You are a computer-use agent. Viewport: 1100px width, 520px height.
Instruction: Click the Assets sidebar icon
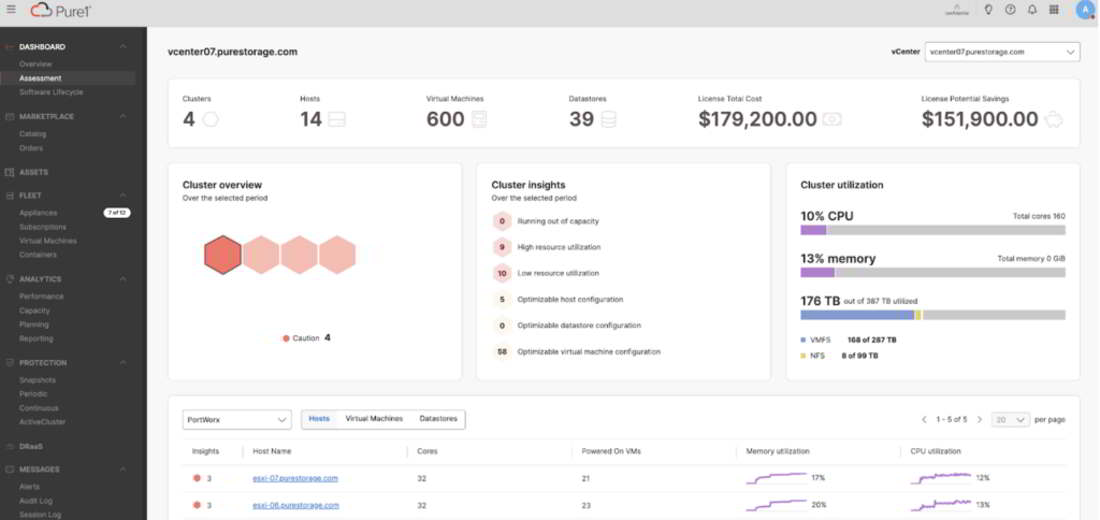(x=10, y=172)
